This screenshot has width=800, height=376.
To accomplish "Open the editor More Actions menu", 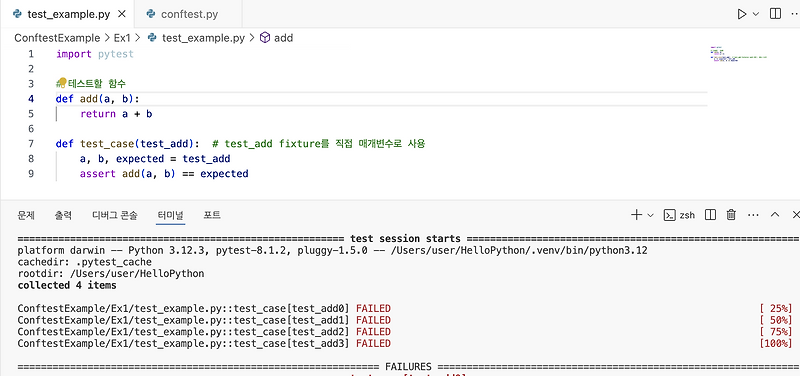I will [794, 14].
